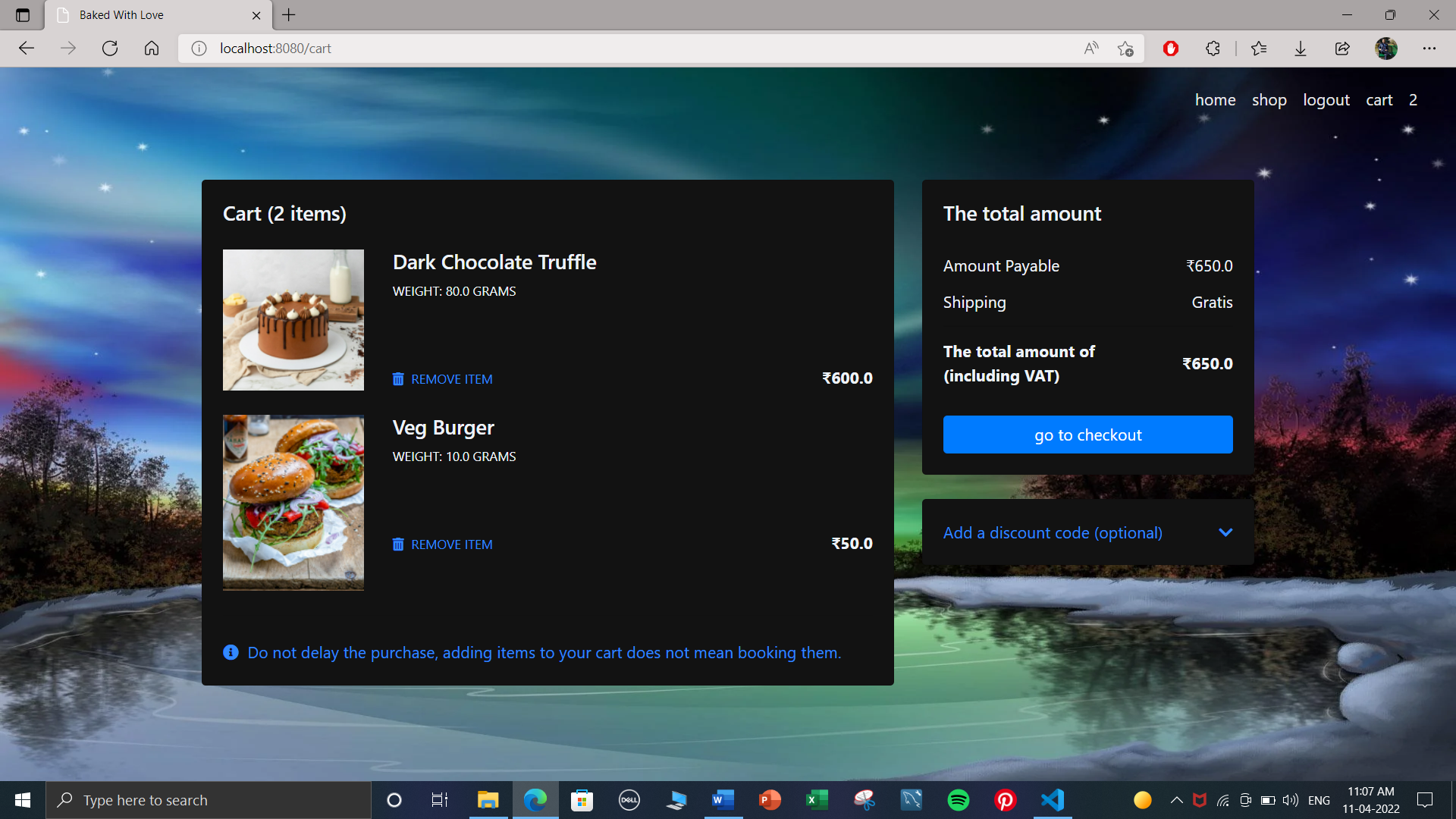Reload the page with the refresh icon
Viewport: 1456px width, 819px height.
[x=110, y=49]
